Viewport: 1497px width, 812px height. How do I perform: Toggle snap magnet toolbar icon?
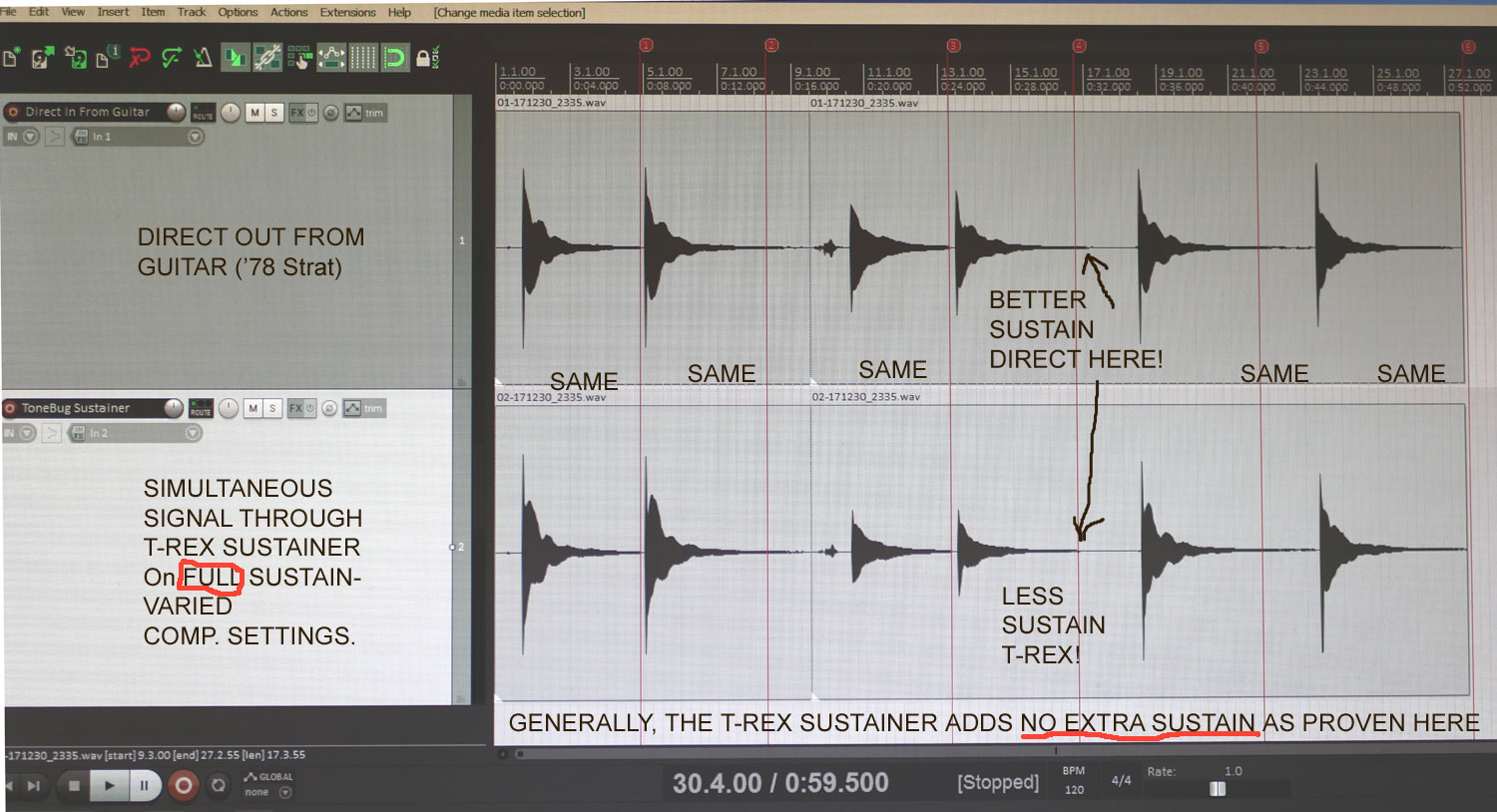(395, 58)
